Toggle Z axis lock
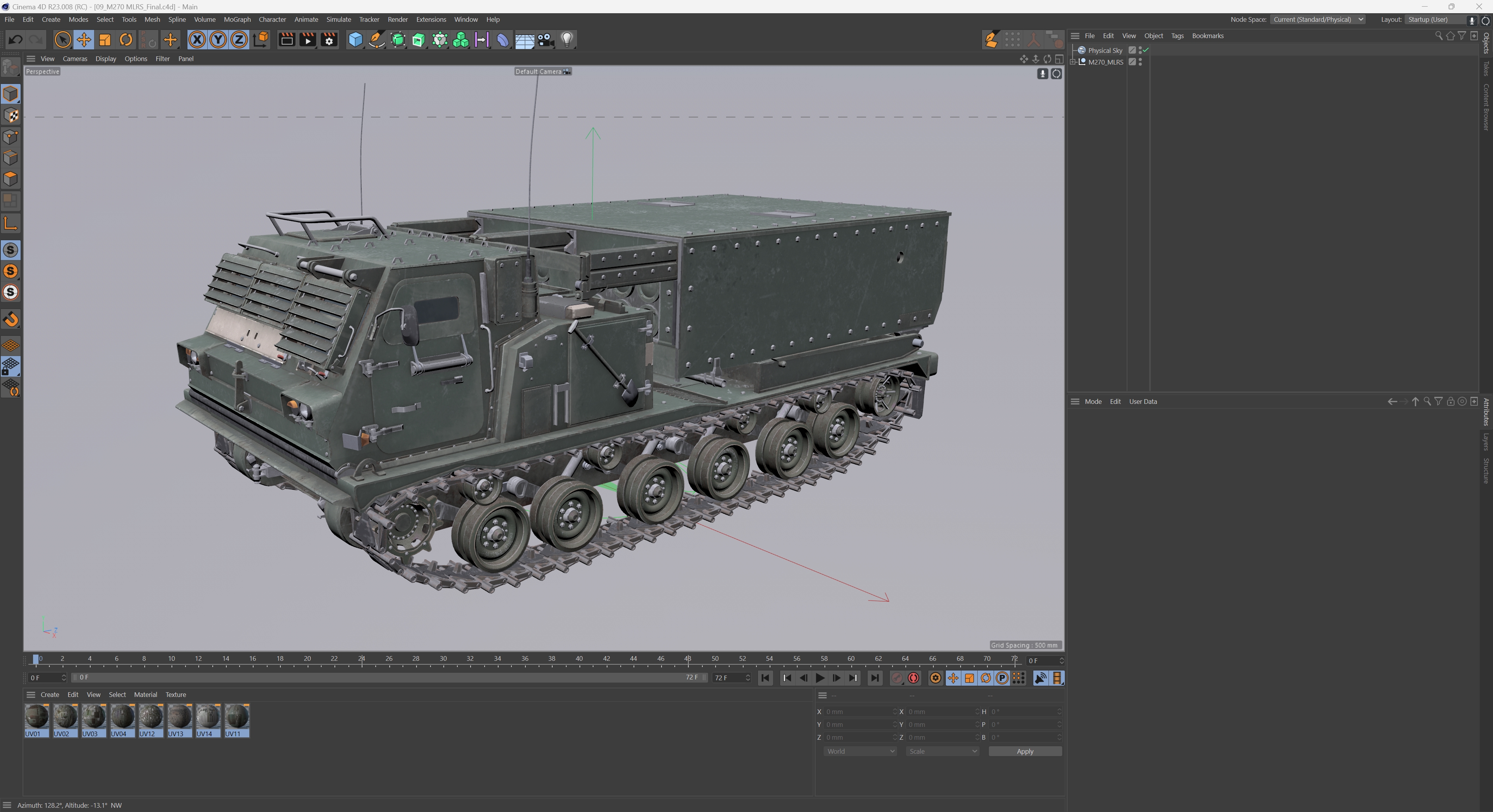The image size is (1493, 812). (x=239, y=40)
